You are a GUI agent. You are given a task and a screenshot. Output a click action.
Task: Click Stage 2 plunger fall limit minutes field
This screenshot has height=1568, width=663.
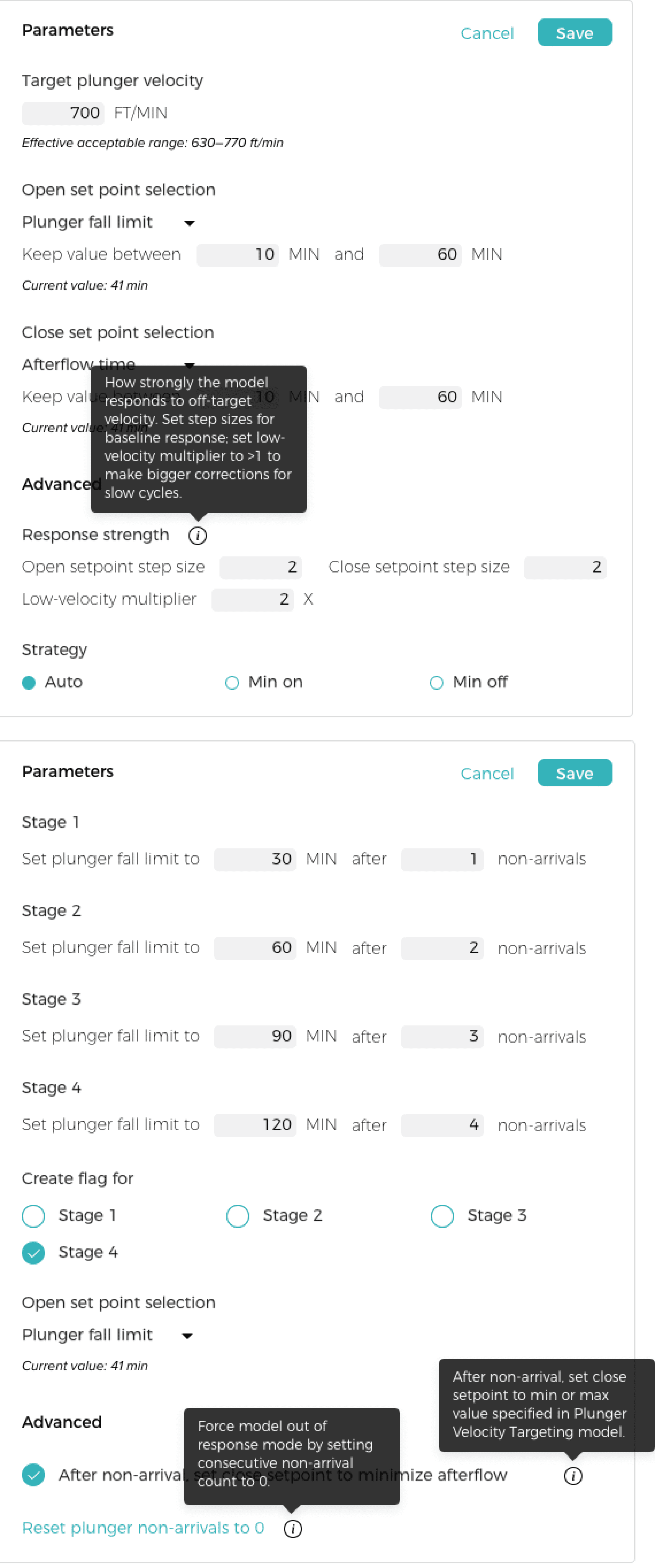tap(255, 948)
